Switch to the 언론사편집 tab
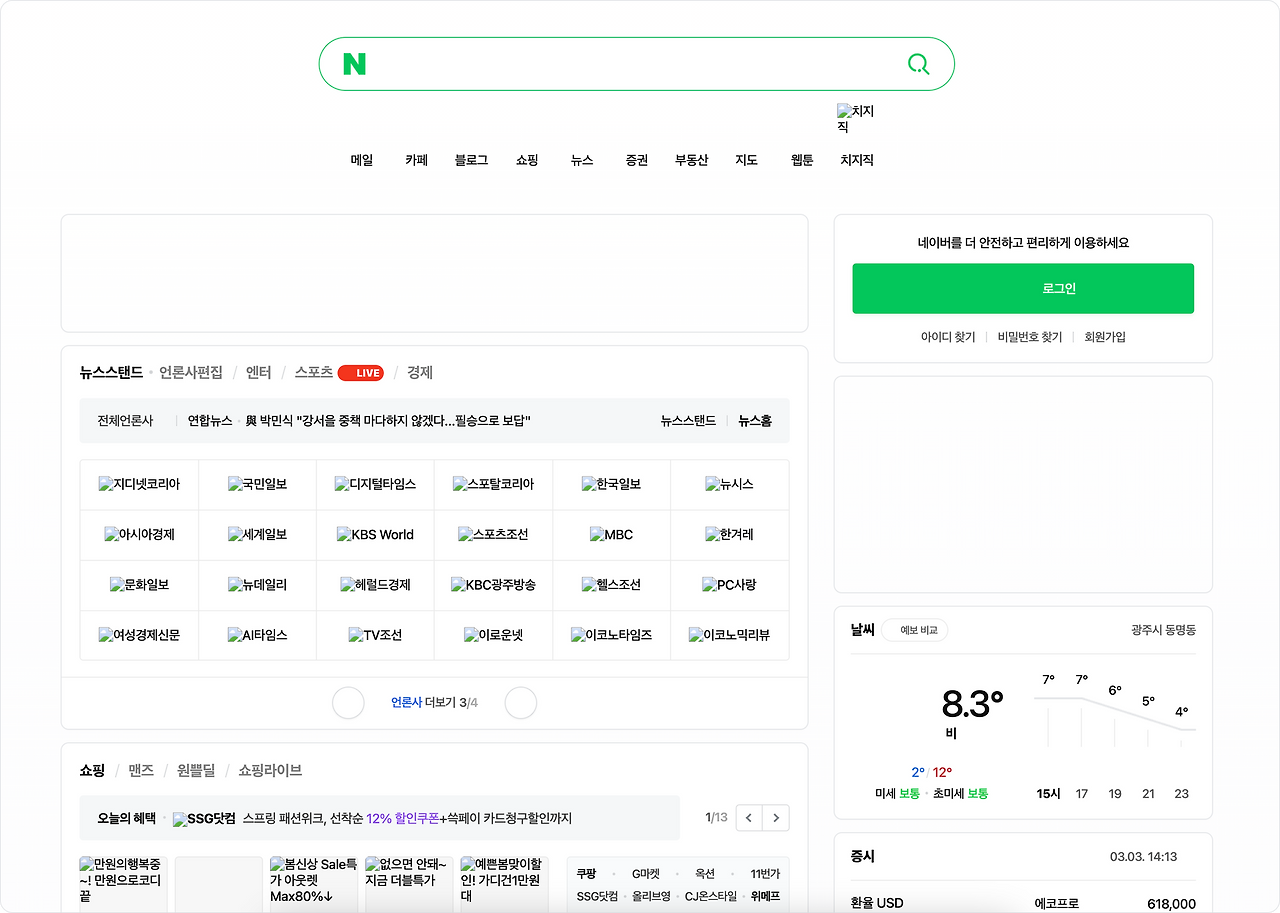Viewport: 1280px width, 913px height. (x=191, y=373)
